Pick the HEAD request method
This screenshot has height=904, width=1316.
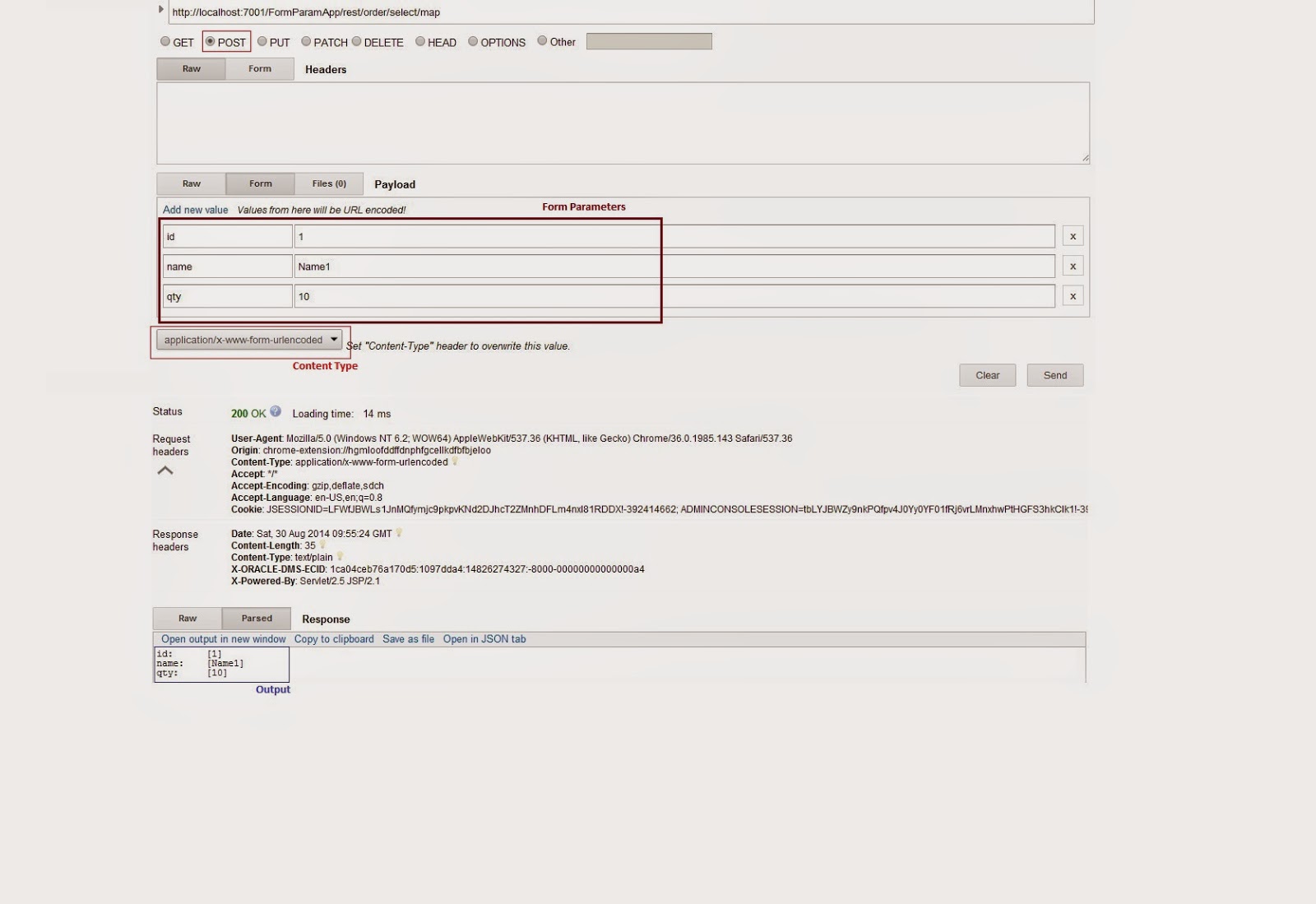click(420, 41)
